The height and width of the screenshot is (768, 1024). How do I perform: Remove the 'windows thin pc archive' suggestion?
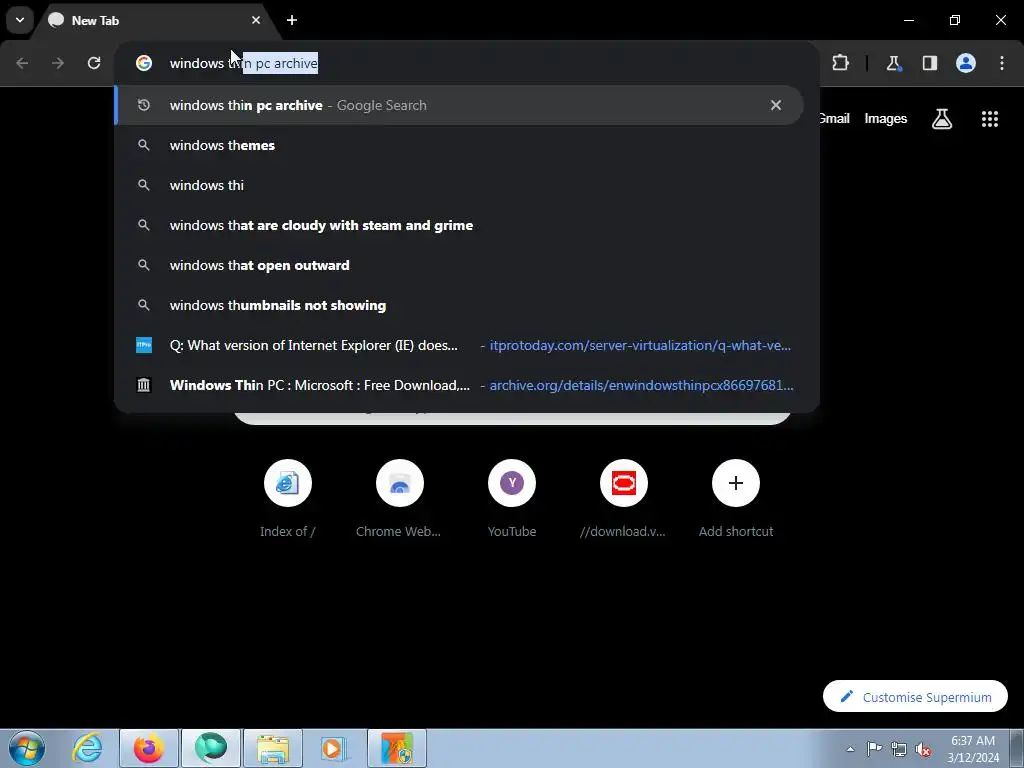tap(776, 105)
